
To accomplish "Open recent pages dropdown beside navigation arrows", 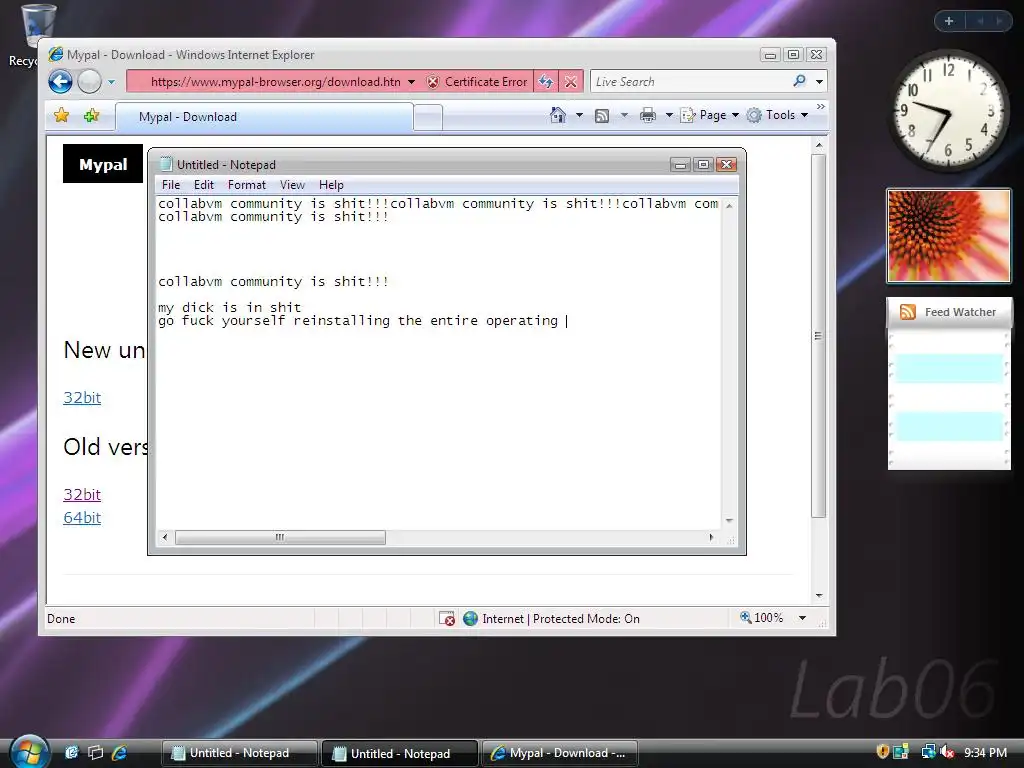I will [x=112, y=82].
